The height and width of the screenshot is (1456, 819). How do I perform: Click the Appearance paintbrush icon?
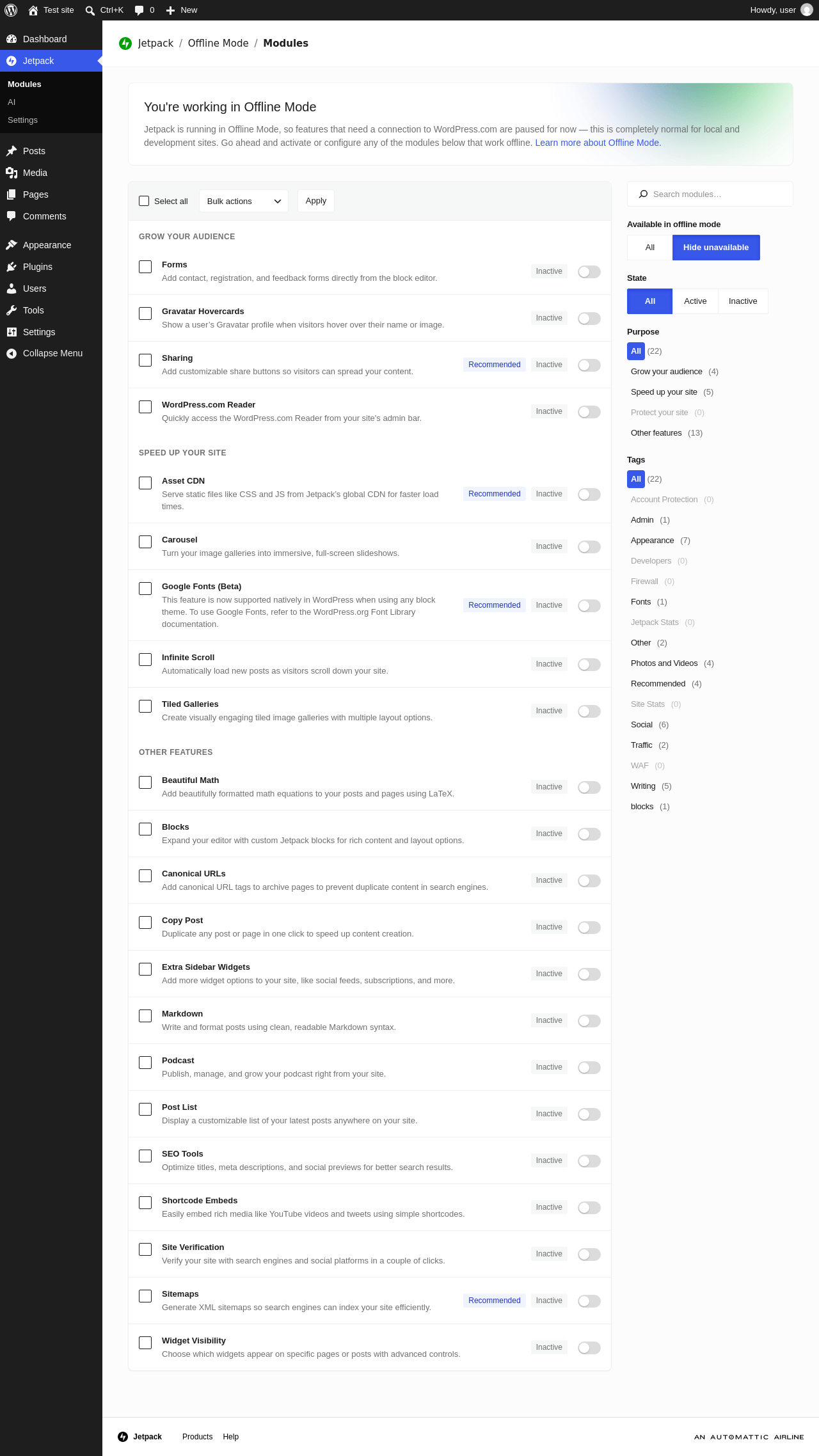click(x=12, y=245)
